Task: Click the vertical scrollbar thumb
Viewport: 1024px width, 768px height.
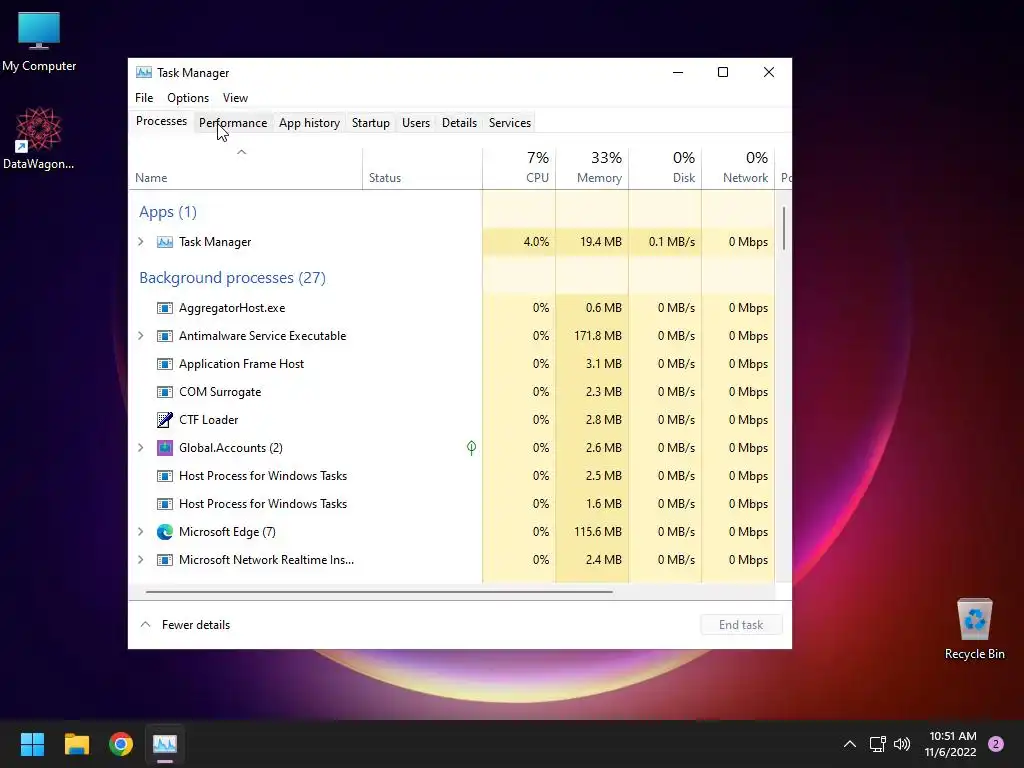Action: (784, 227)
